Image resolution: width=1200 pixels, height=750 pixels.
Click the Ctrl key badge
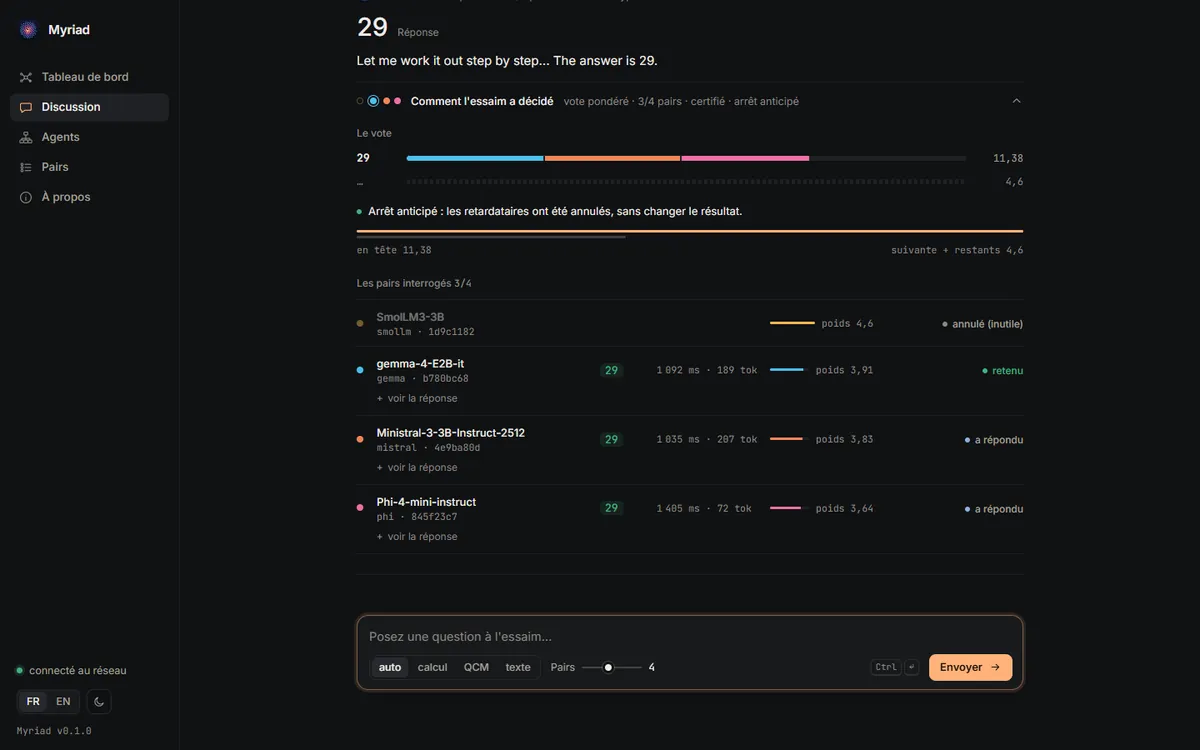(x=886, y=667)
